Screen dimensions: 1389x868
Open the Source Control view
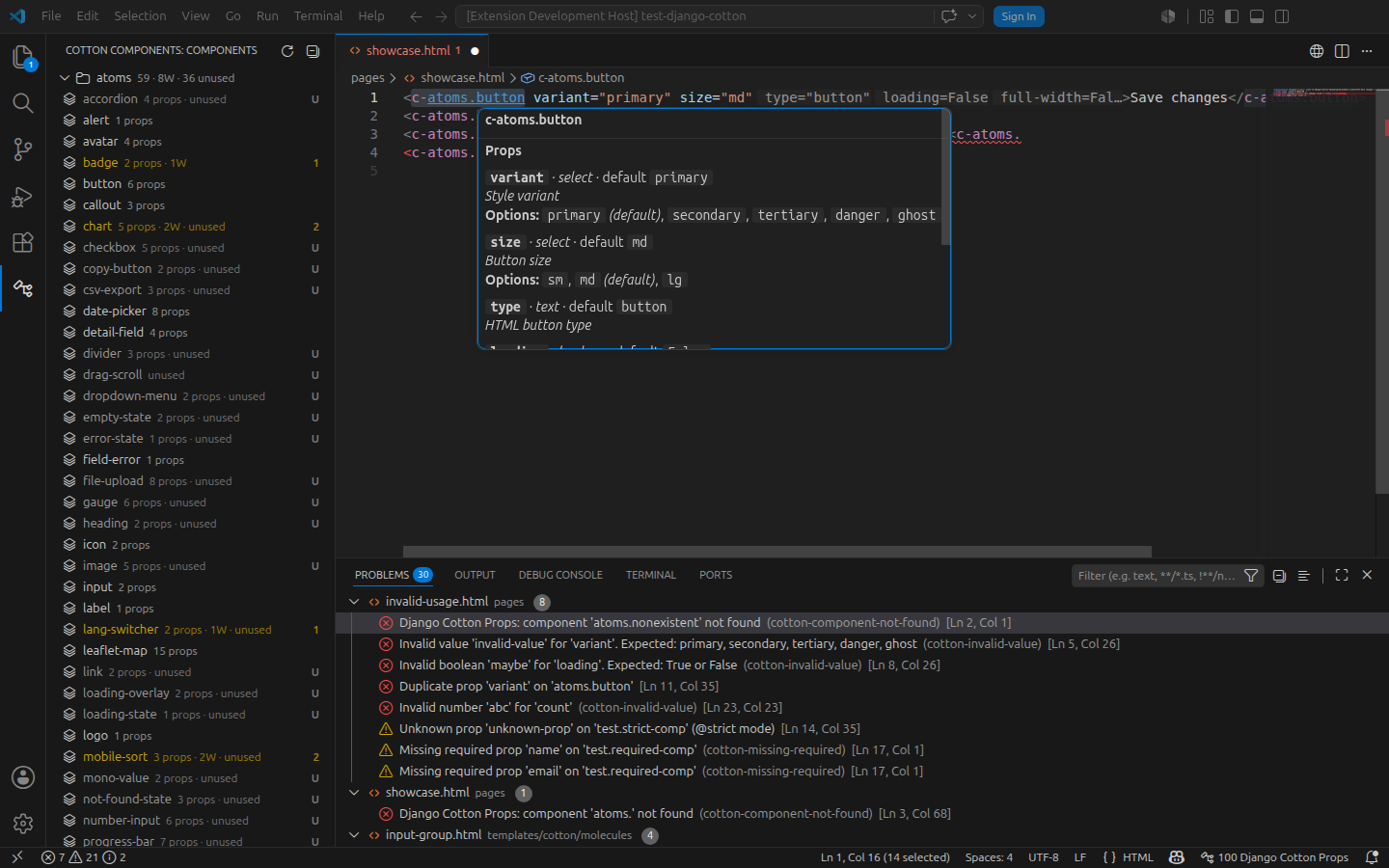22,149
